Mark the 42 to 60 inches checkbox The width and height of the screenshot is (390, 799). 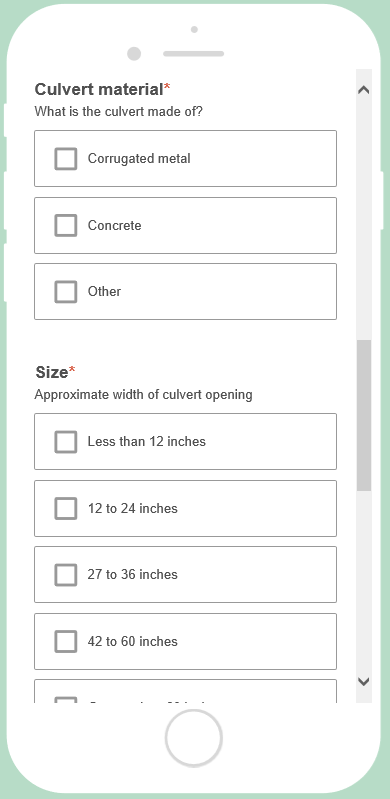coord(66,642)
